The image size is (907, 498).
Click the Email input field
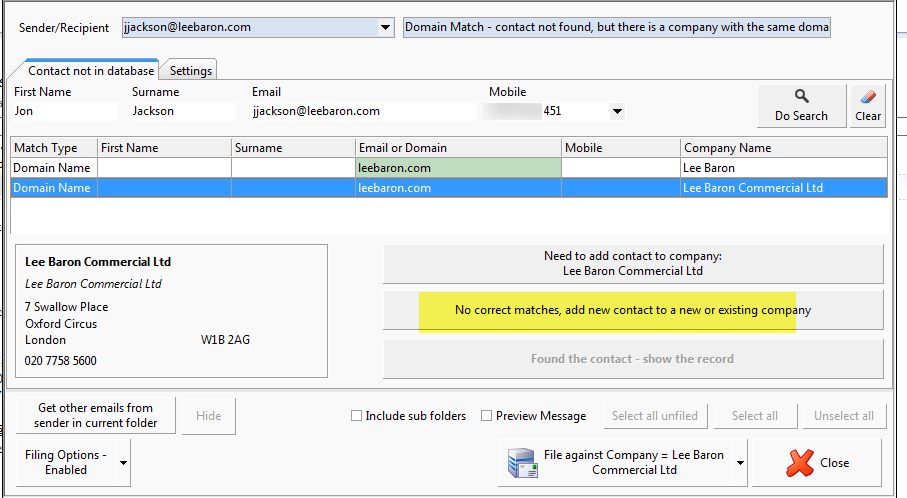360,111
